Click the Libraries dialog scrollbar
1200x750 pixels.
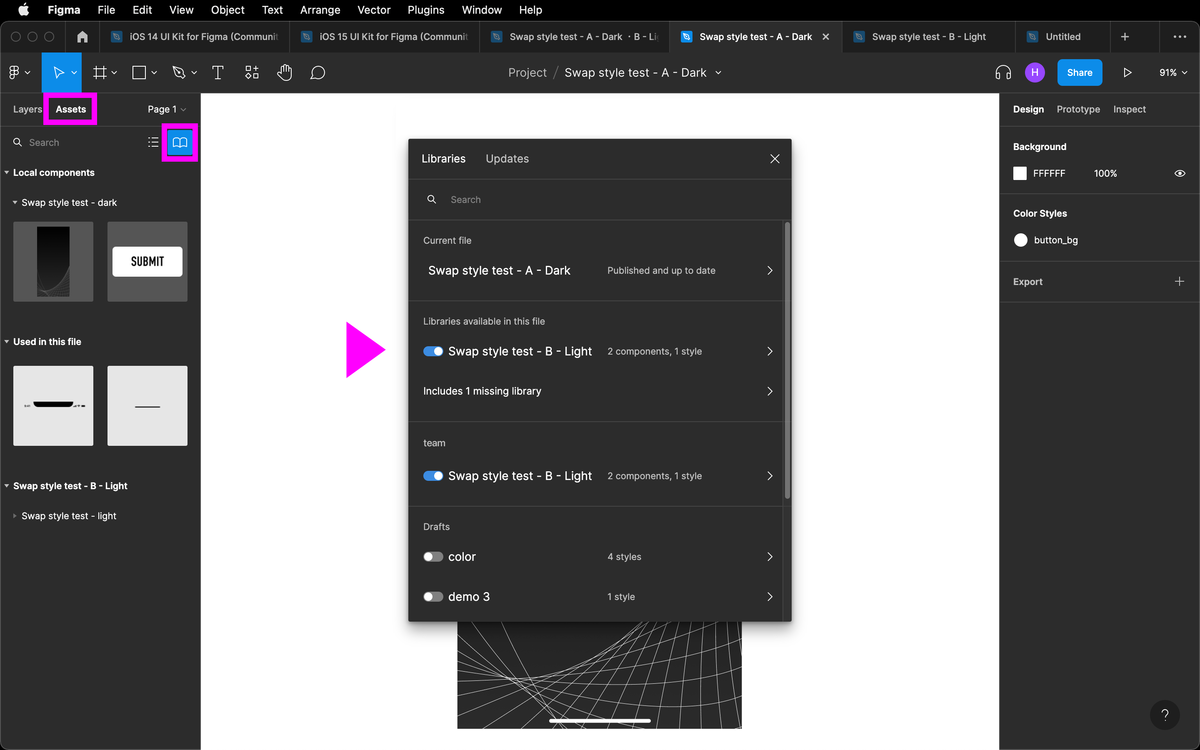[x=787, y=360]
